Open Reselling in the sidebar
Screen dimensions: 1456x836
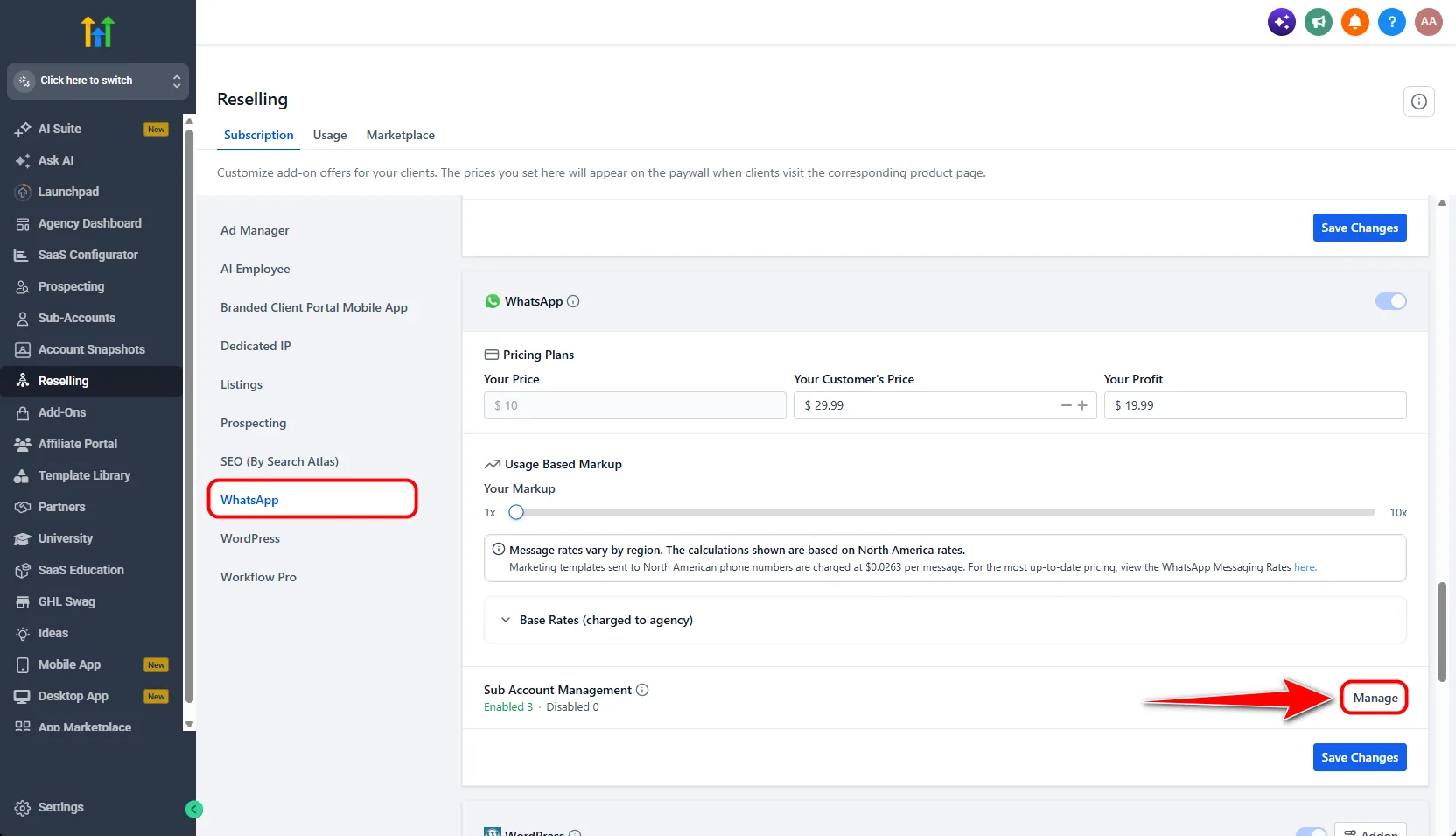[x=91, y=381]
